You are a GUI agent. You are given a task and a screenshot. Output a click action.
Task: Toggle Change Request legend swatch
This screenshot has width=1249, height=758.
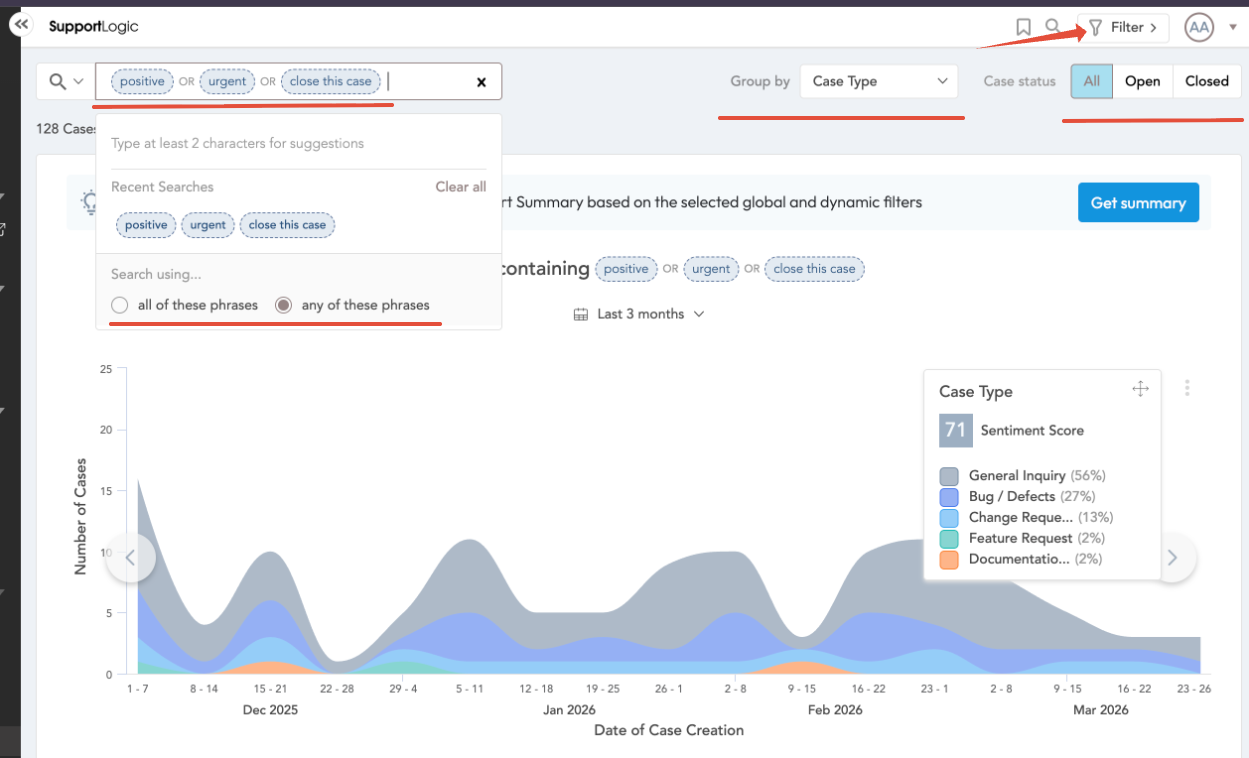949,518
